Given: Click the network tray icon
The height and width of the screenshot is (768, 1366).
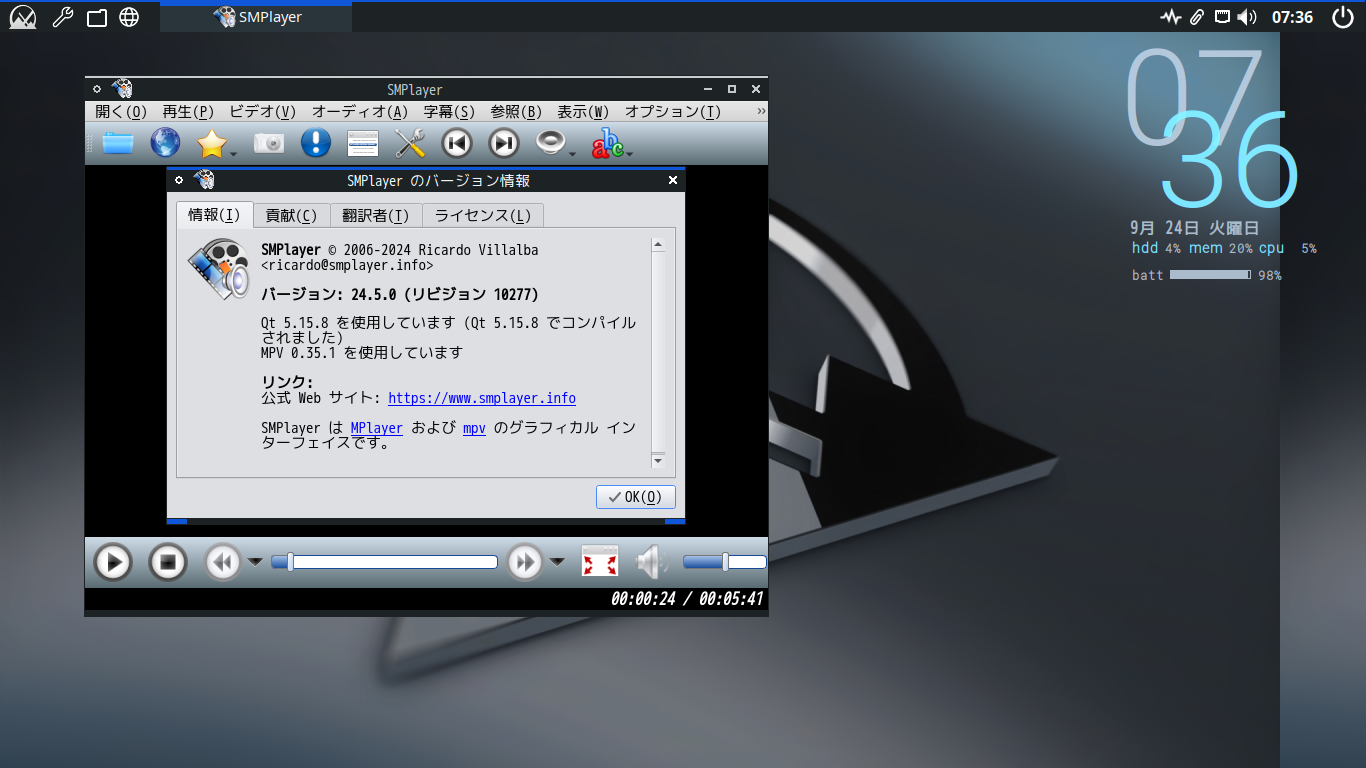Looking at the screenshot, I should point(1222,17).
